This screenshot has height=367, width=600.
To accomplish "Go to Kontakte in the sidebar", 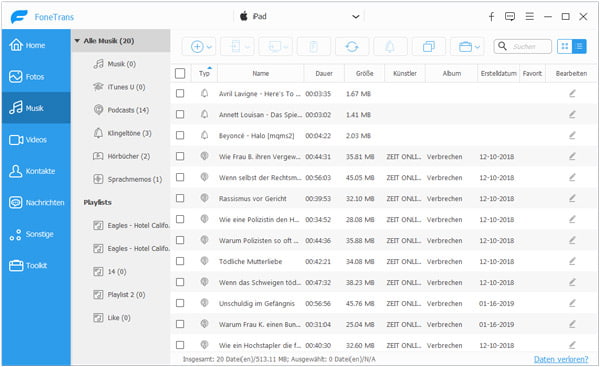I will (x=36, y=171).
